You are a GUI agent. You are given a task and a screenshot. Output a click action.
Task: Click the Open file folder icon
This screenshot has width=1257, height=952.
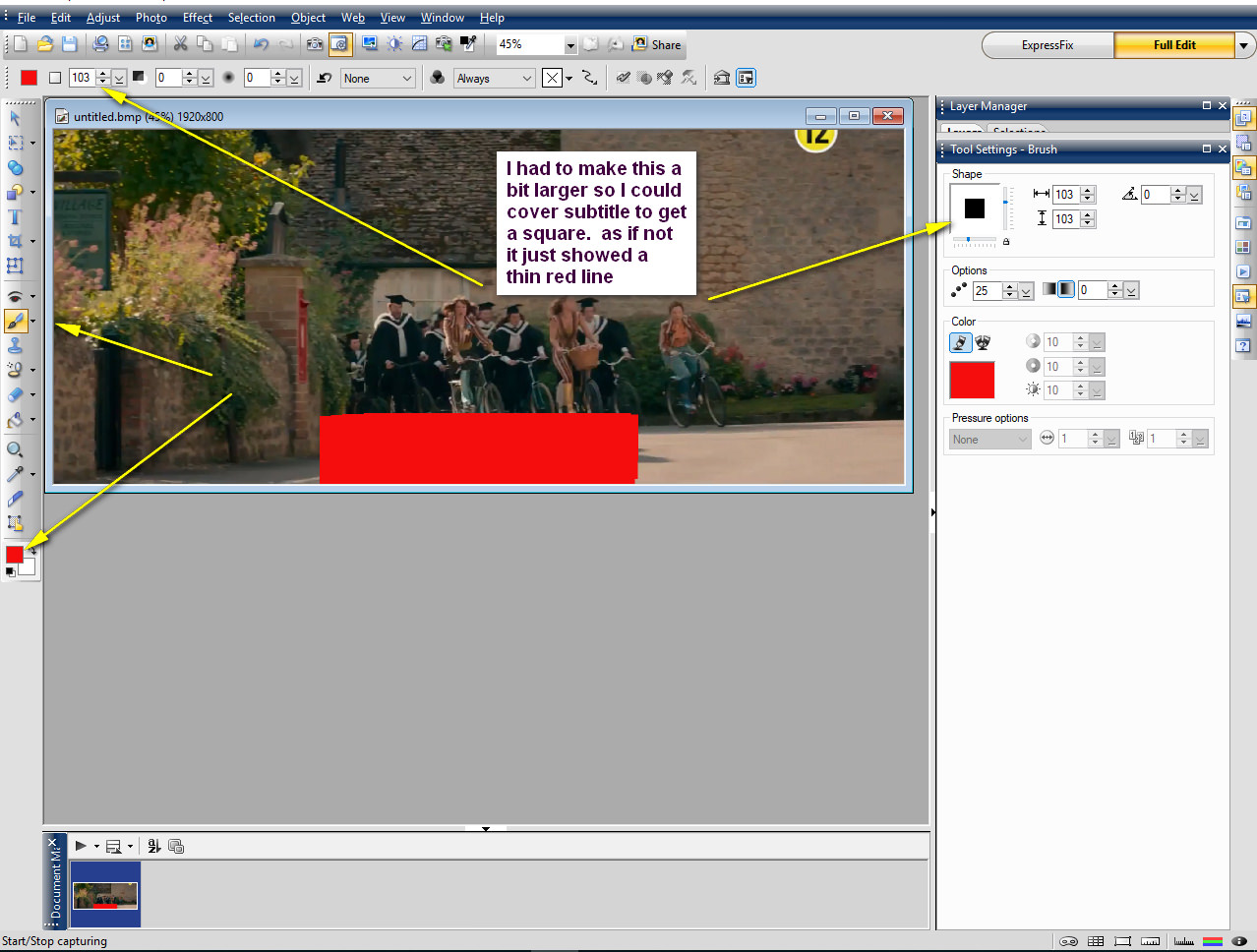click(x=44, y=44)
